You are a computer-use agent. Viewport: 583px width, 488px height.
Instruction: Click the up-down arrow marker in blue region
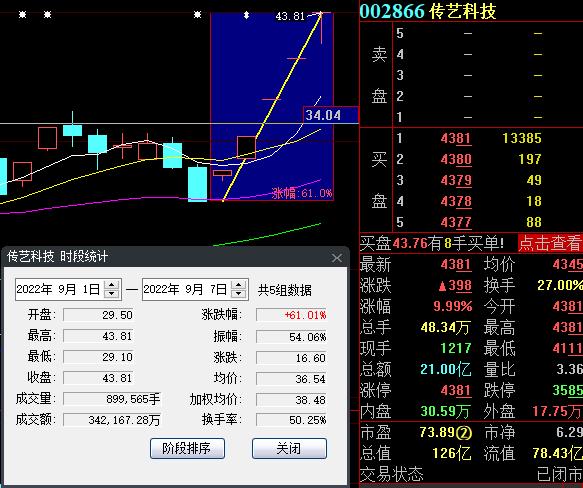(246, 15)
